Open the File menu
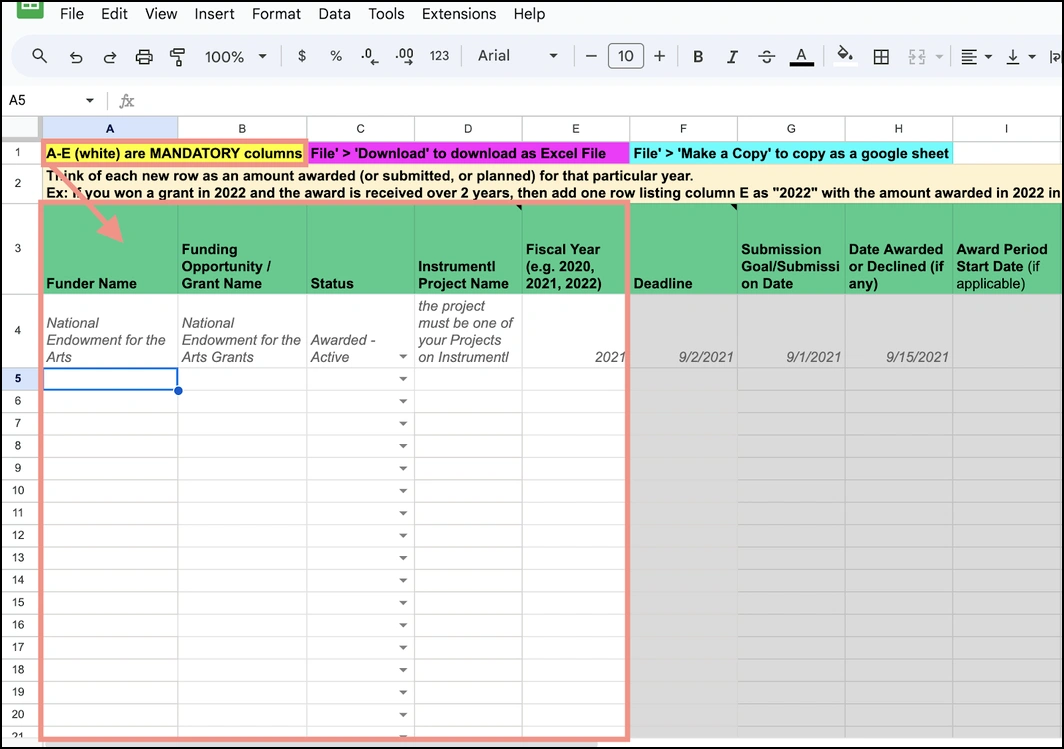Viewport: 1064px width, 749px height. click(72, 14)
